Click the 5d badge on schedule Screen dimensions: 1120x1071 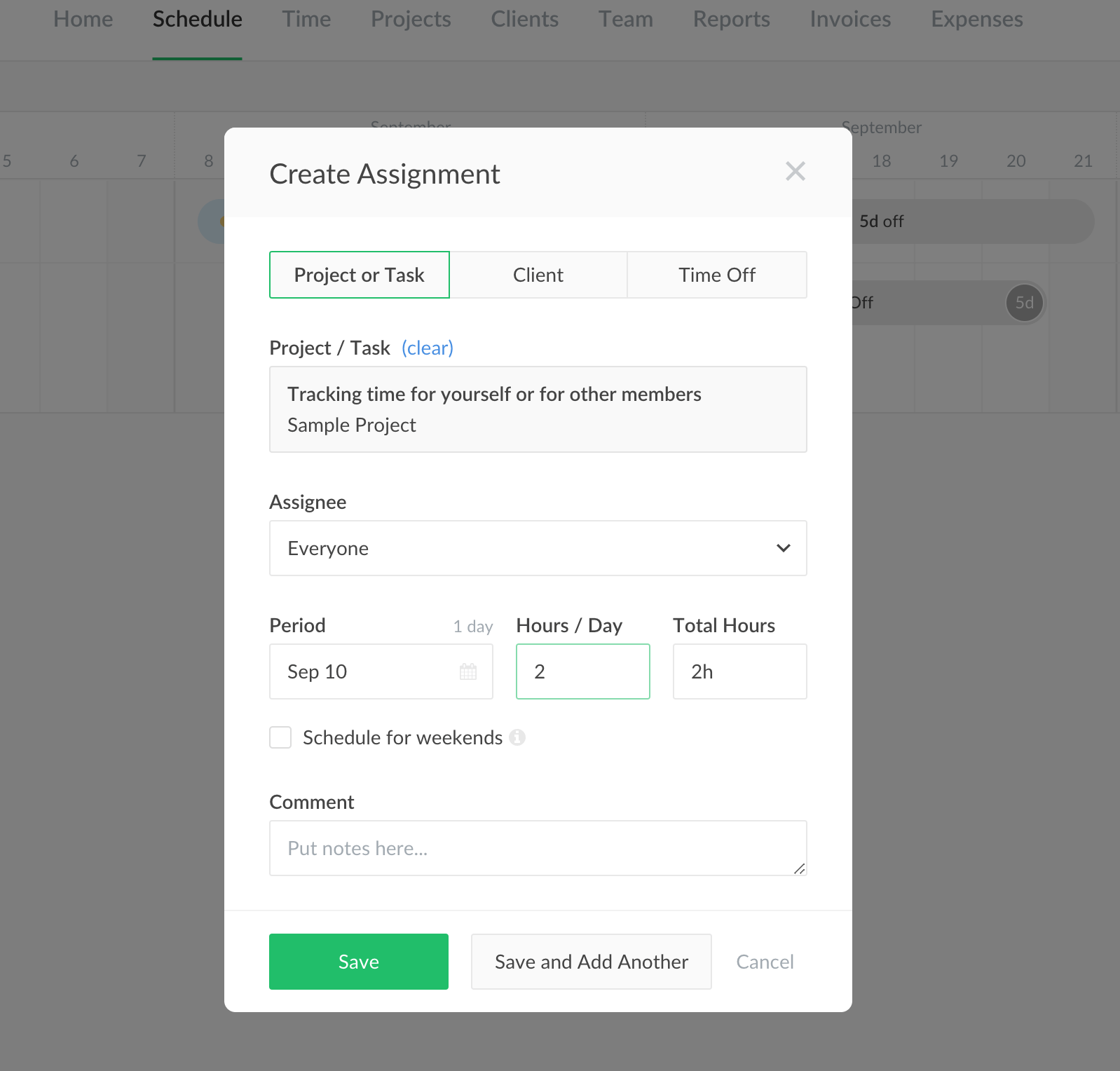pos(1024,303)
